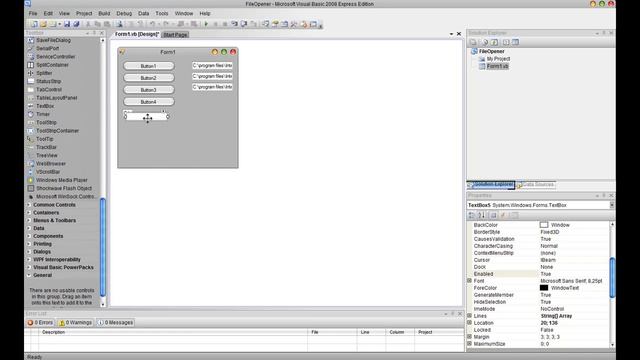Click the Categorized view icon in Properties
This screenshot has width=640, height=360.
point(472,215)
